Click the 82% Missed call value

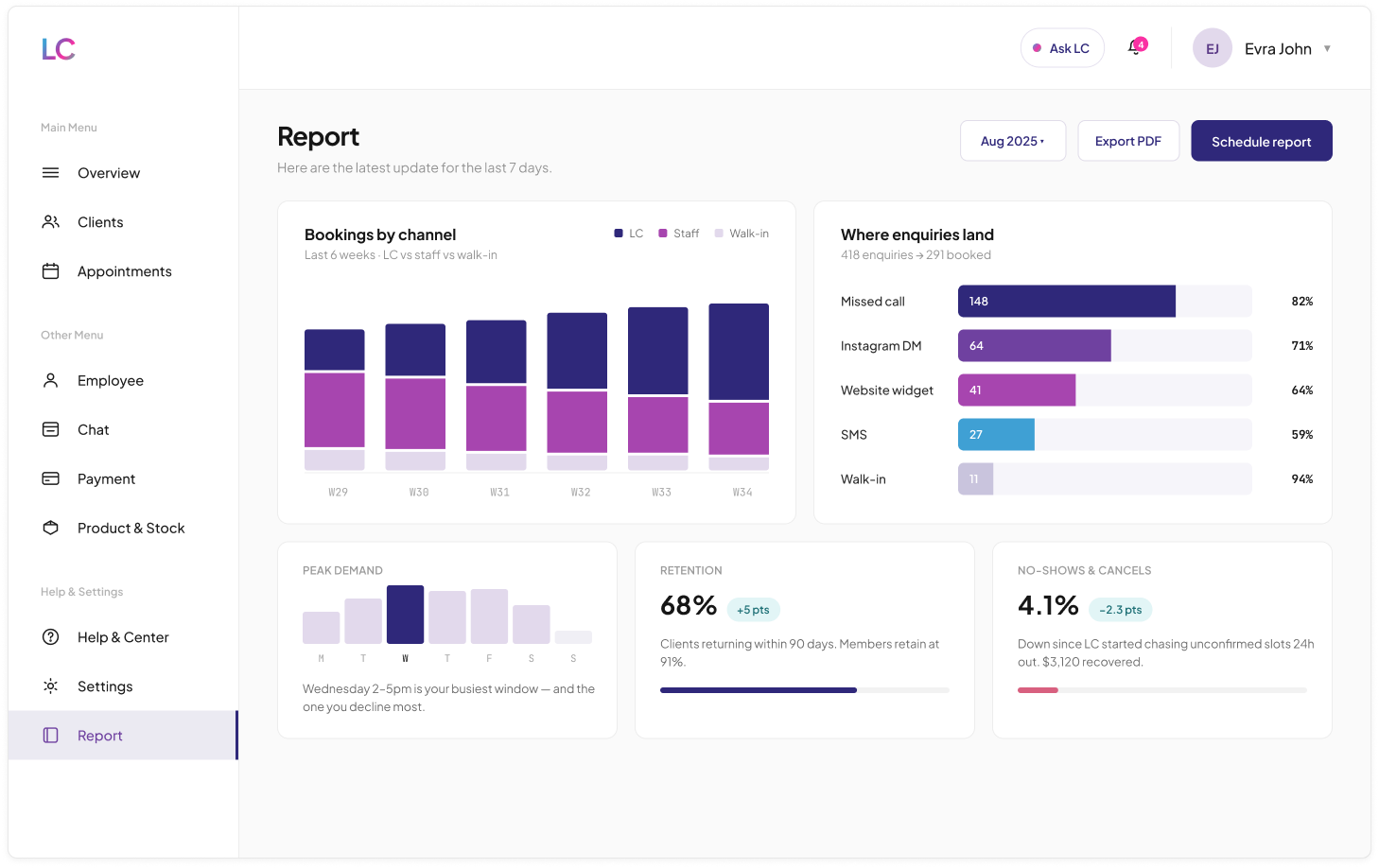1302,302
